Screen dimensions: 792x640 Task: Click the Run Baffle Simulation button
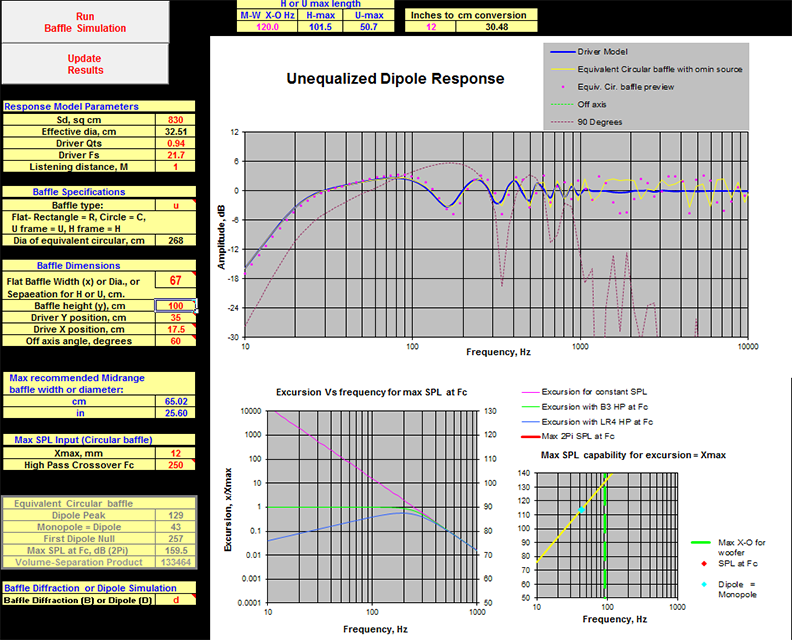(85, 22)
